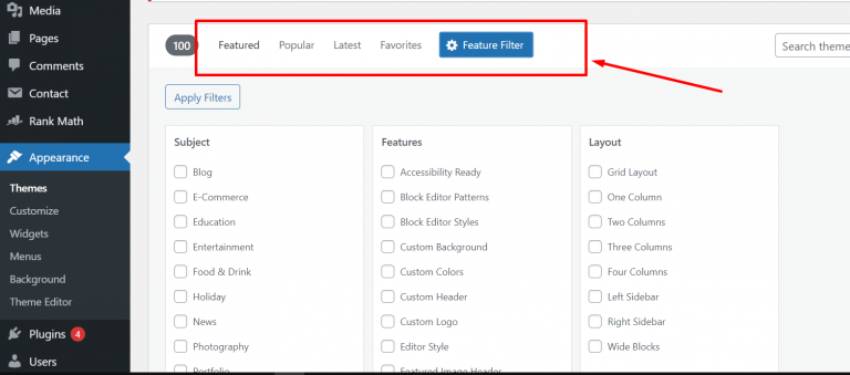Open the Latest themes tab

pos(347,46)
